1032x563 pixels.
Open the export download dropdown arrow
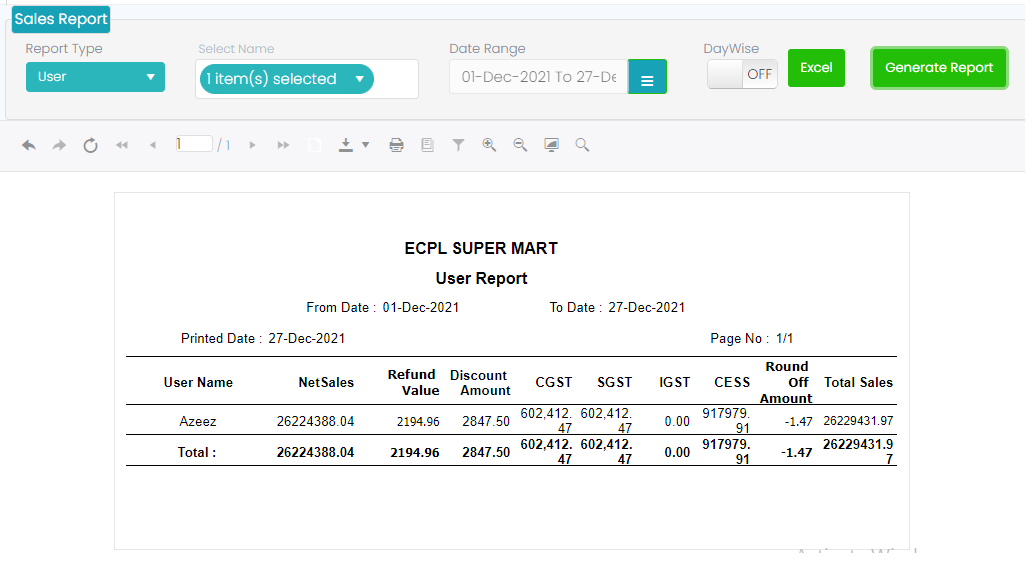coord(365,145)
